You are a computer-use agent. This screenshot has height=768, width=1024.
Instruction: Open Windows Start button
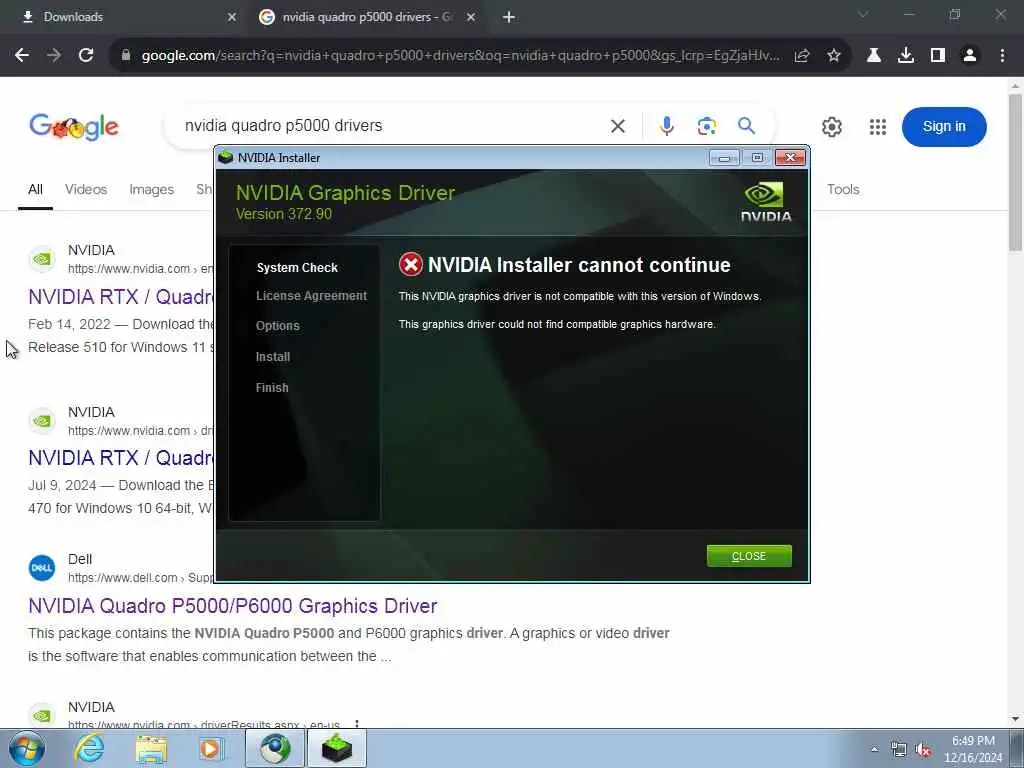pos(27,748)
